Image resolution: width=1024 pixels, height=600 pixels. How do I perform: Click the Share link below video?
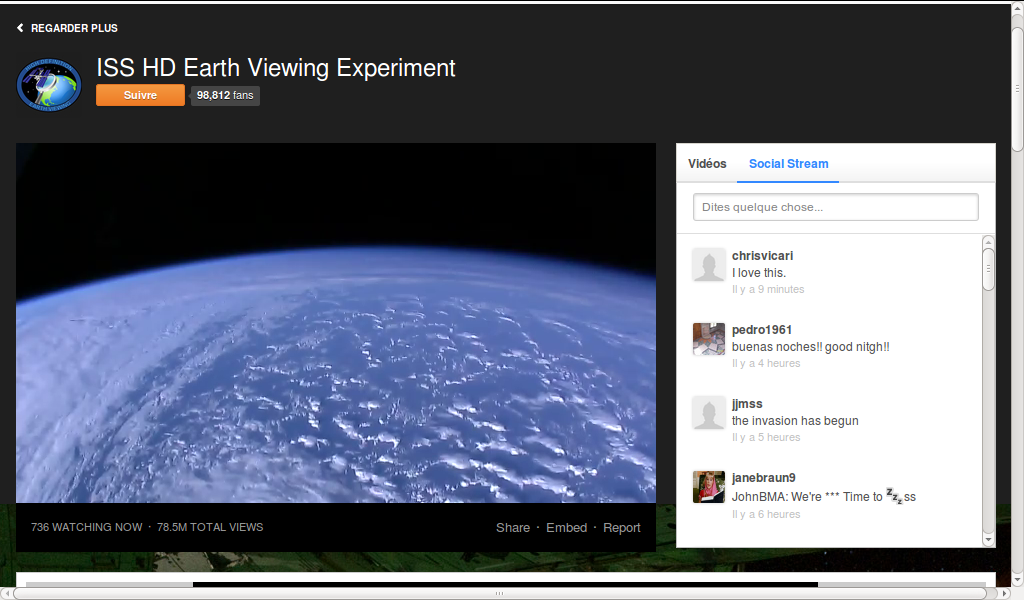click(513, 527)
